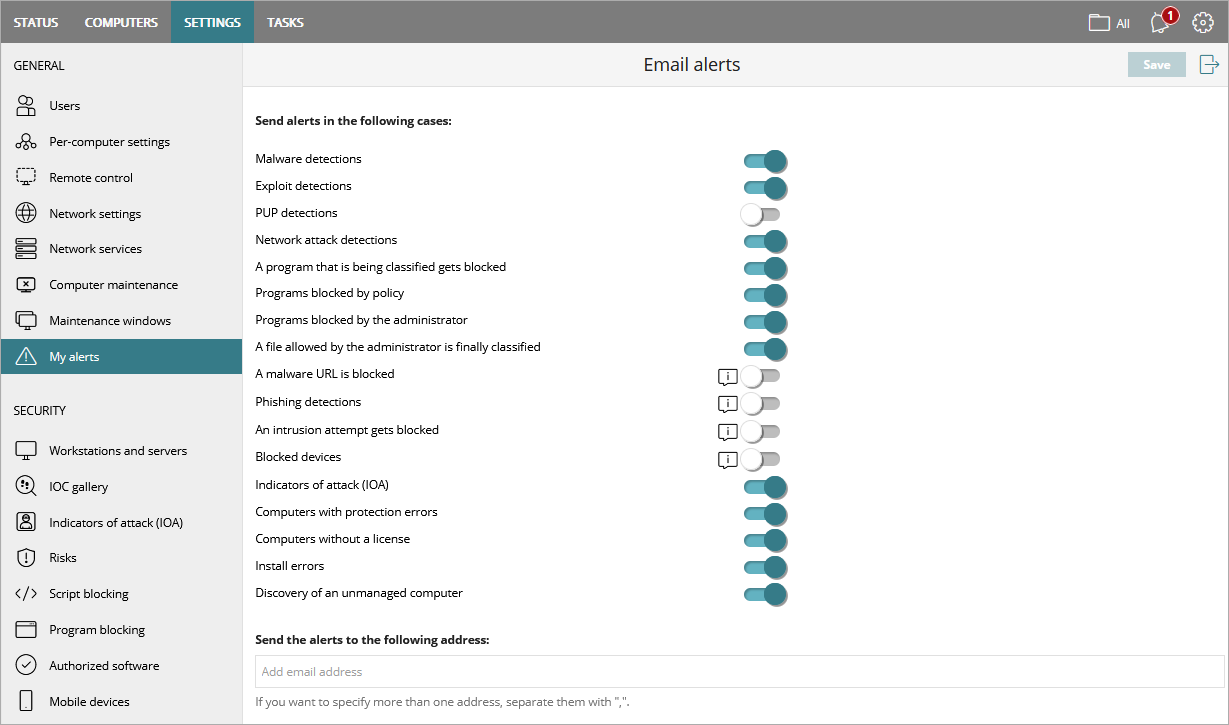This screenshot has height=725, width=1229.
Task: Switch to the COMPUTERS tab
Action: [121, 21]
